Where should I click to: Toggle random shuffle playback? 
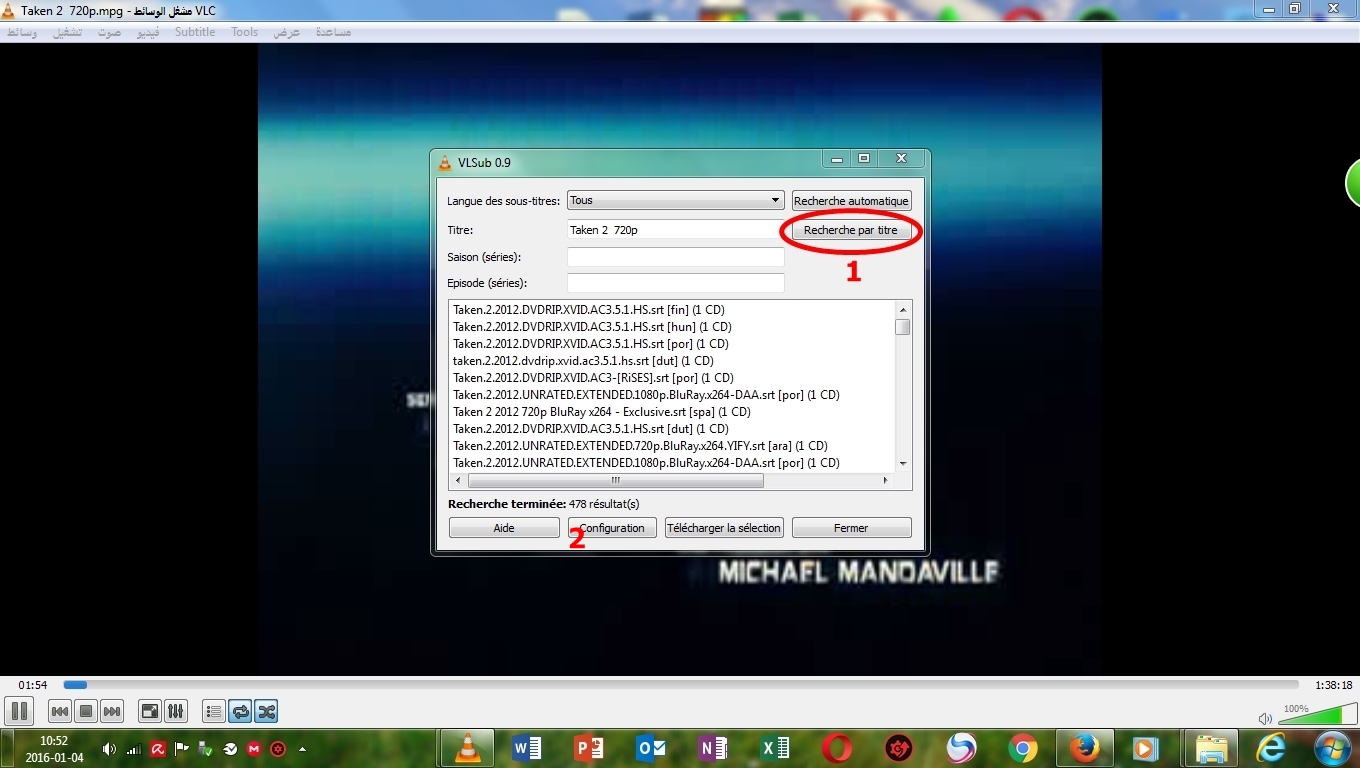tap(266, 712)
